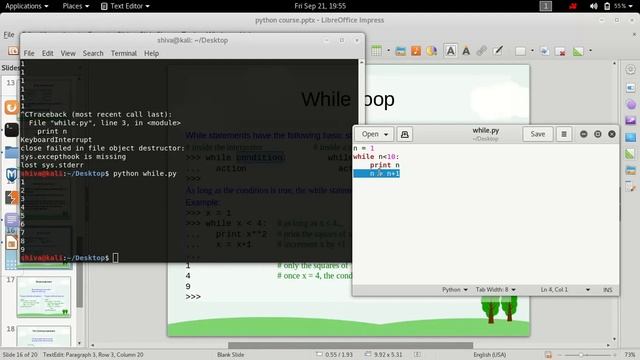
Task: Slide layout icon in Impress toolbar
Action: point(578,51)
